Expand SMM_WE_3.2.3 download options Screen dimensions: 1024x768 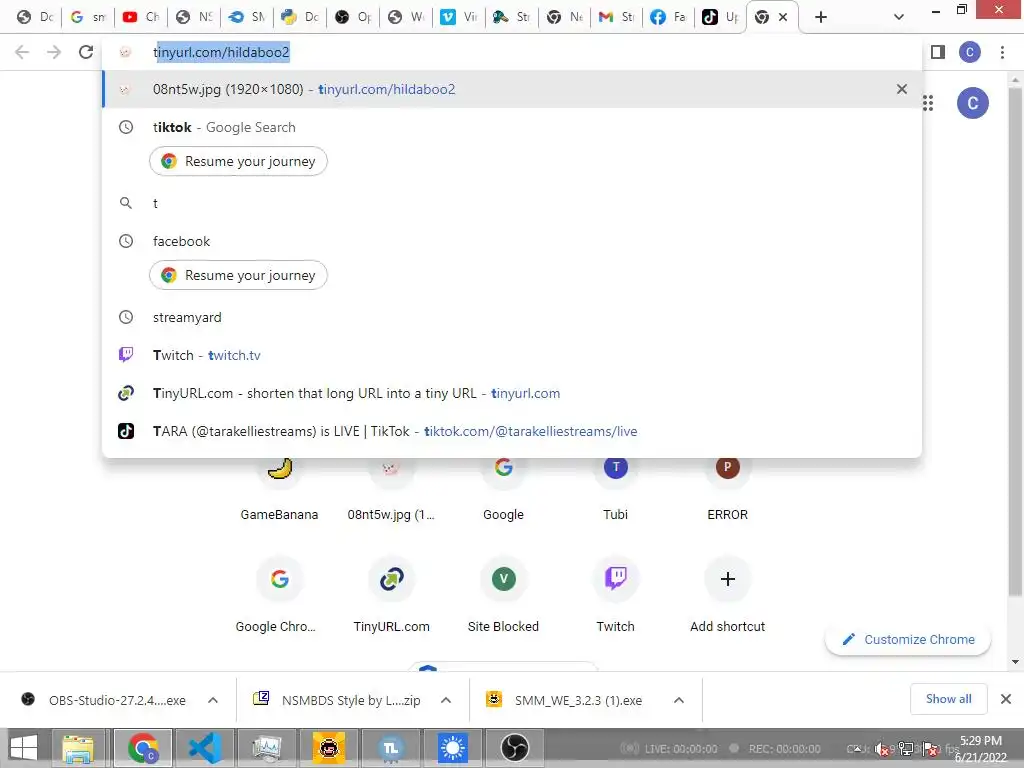tap(679, 700)
